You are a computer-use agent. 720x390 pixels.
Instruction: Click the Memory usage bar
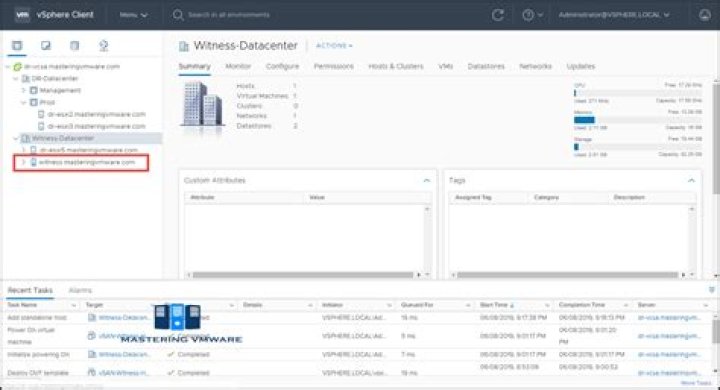[638, 120]
